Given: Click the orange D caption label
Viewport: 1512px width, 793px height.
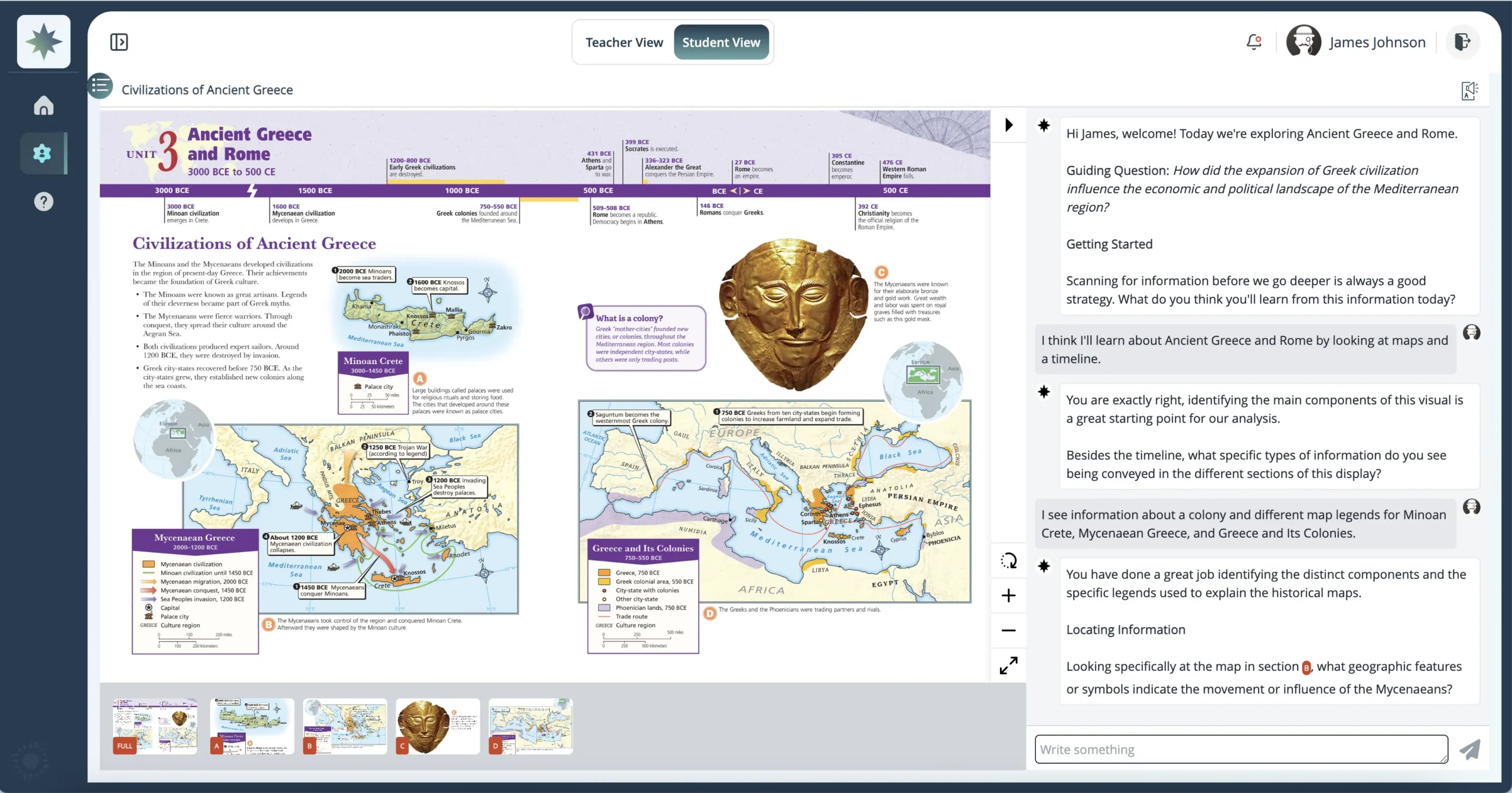Looking at the screenshot, I should point(710,614).
